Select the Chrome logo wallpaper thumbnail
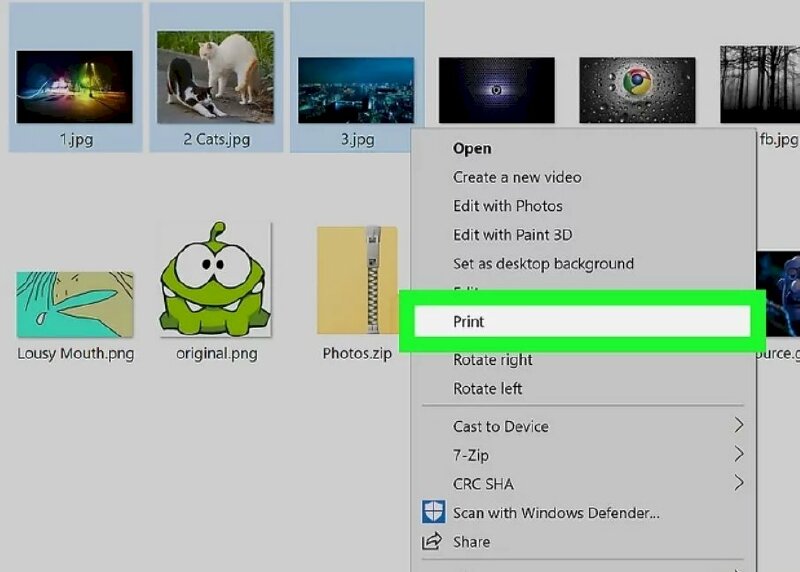 click(637, 89)
